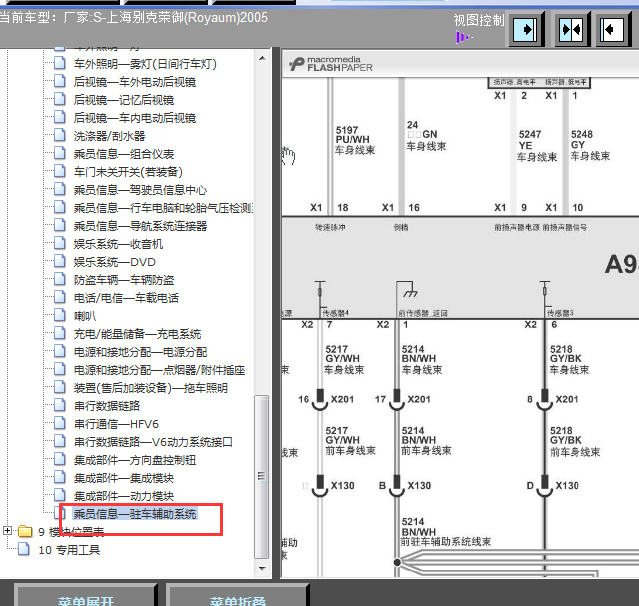Click wire label 5197 PU/WH in diagram
Viewport: 639px width, 606px height.
[x=353, y=135]
